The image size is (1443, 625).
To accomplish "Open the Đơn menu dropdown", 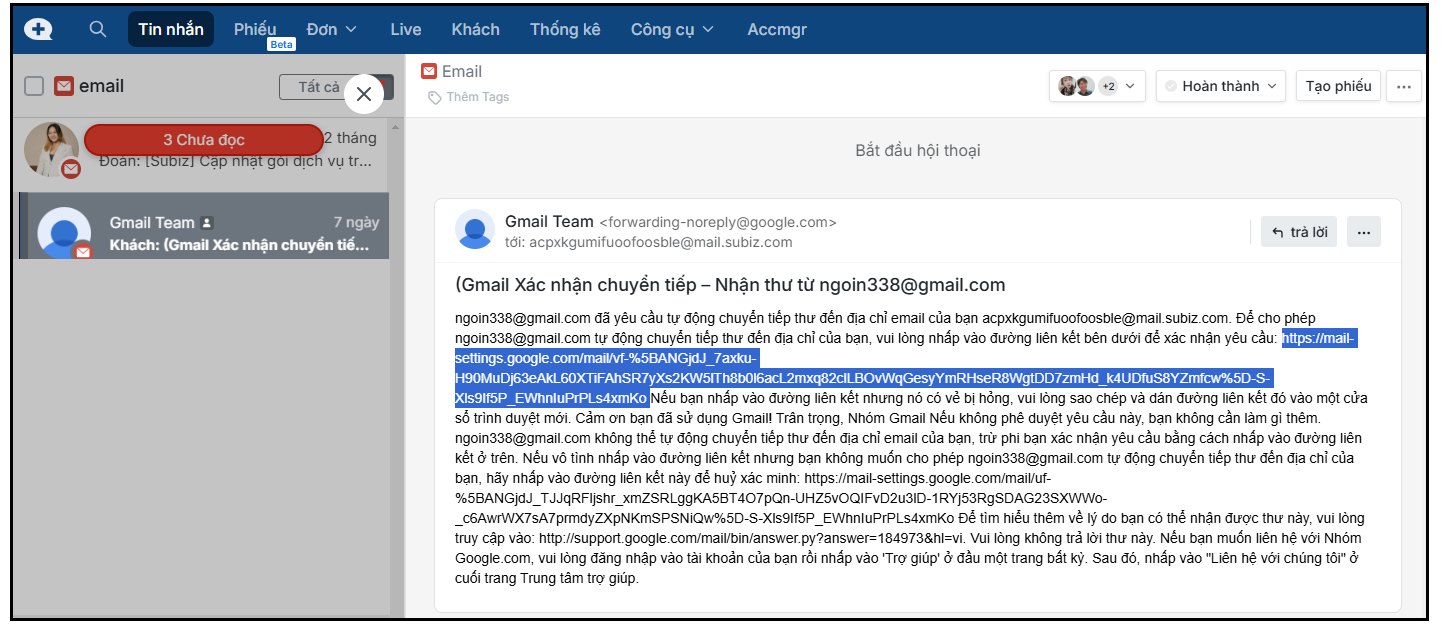I will pyautogui.click(x=331, y=29).
